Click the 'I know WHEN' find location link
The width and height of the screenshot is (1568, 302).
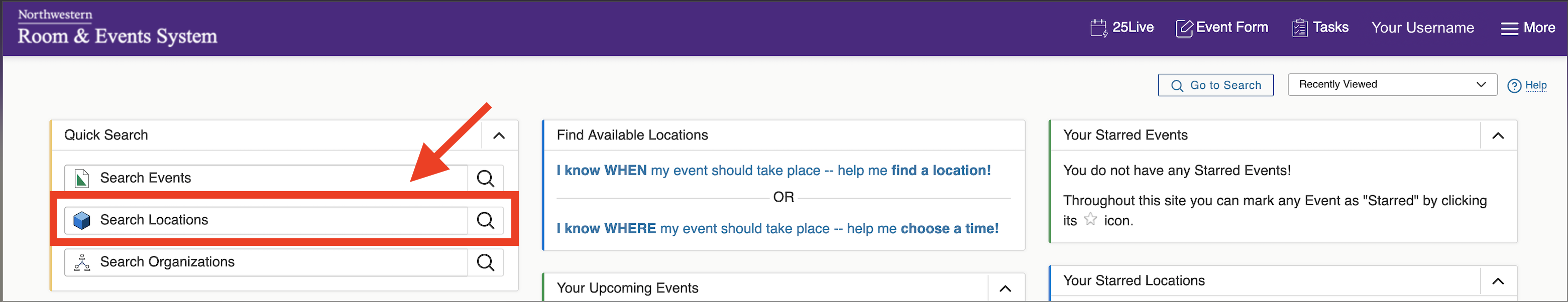773,171
